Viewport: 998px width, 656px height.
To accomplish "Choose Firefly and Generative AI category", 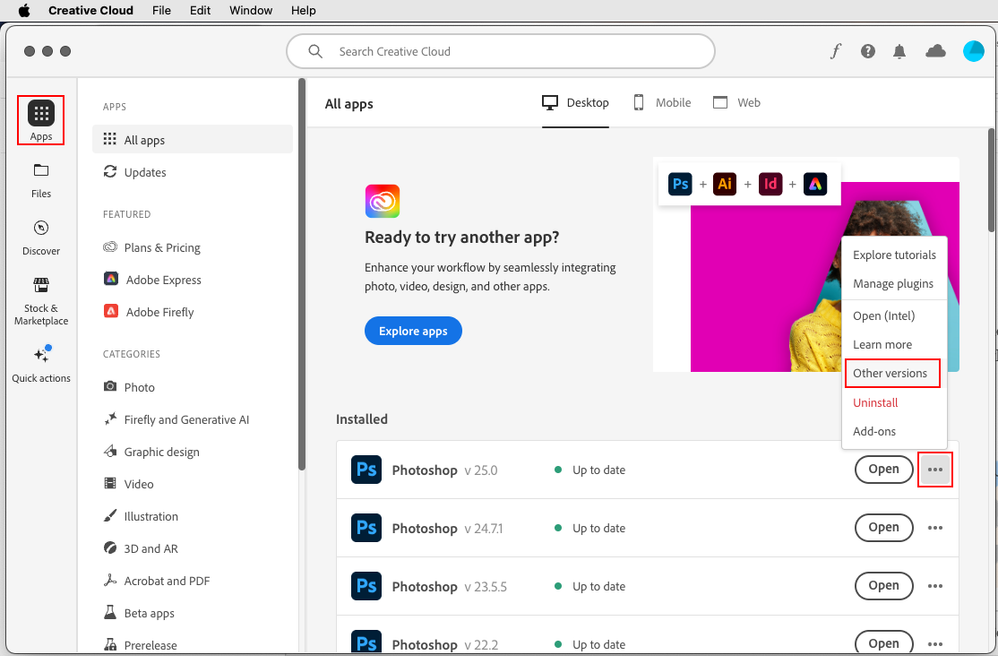I will tap(176, 419).
